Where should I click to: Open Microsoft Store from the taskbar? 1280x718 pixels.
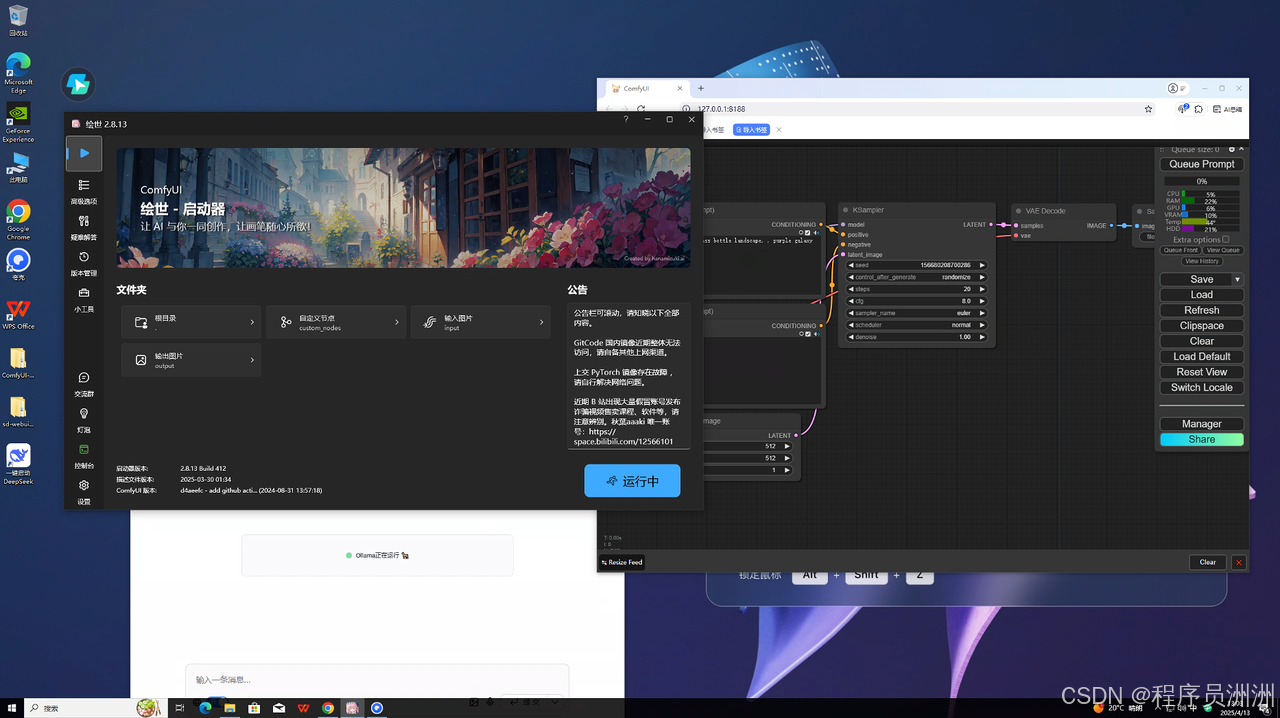[254, 708]
